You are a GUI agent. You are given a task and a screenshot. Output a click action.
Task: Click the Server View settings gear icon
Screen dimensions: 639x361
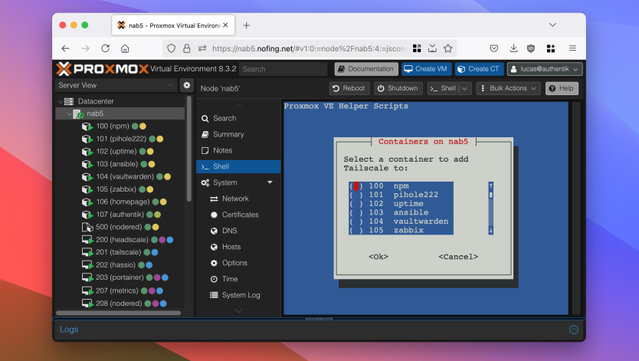click(186, 85)
